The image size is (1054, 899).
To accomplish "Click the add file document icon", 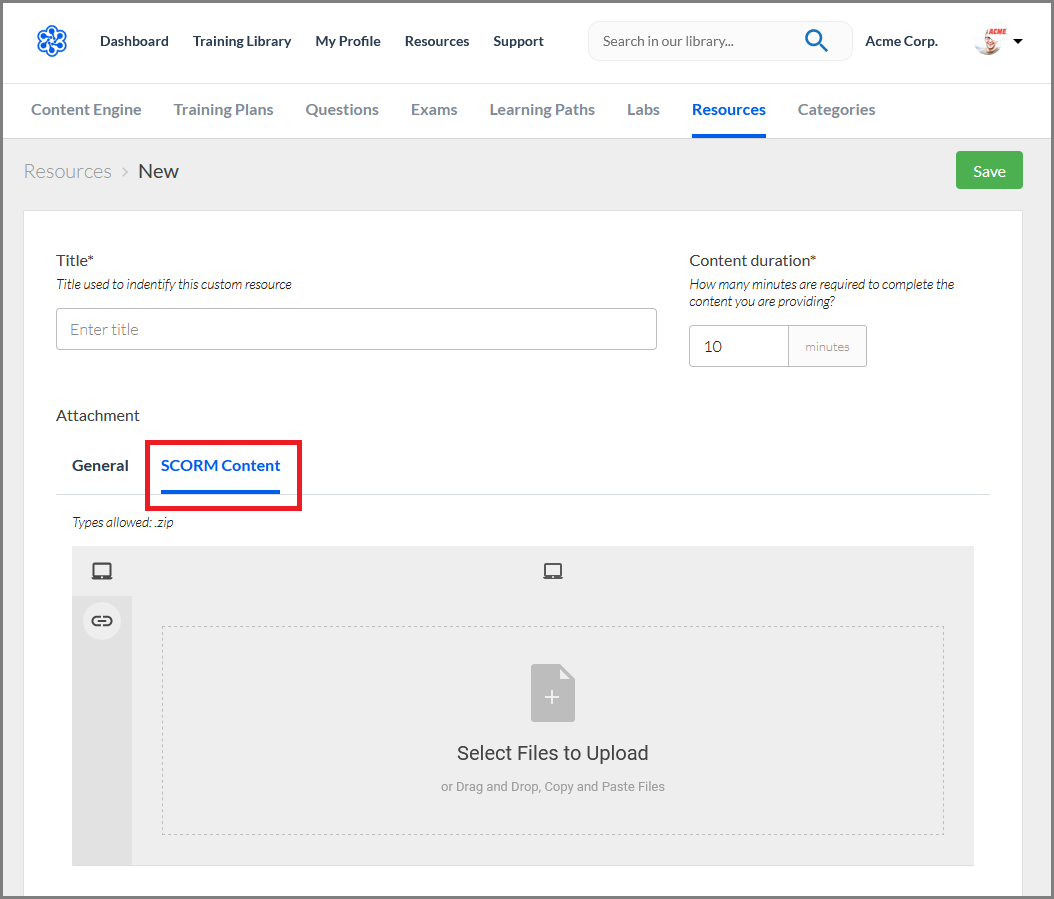I will [x=553, y=693].
